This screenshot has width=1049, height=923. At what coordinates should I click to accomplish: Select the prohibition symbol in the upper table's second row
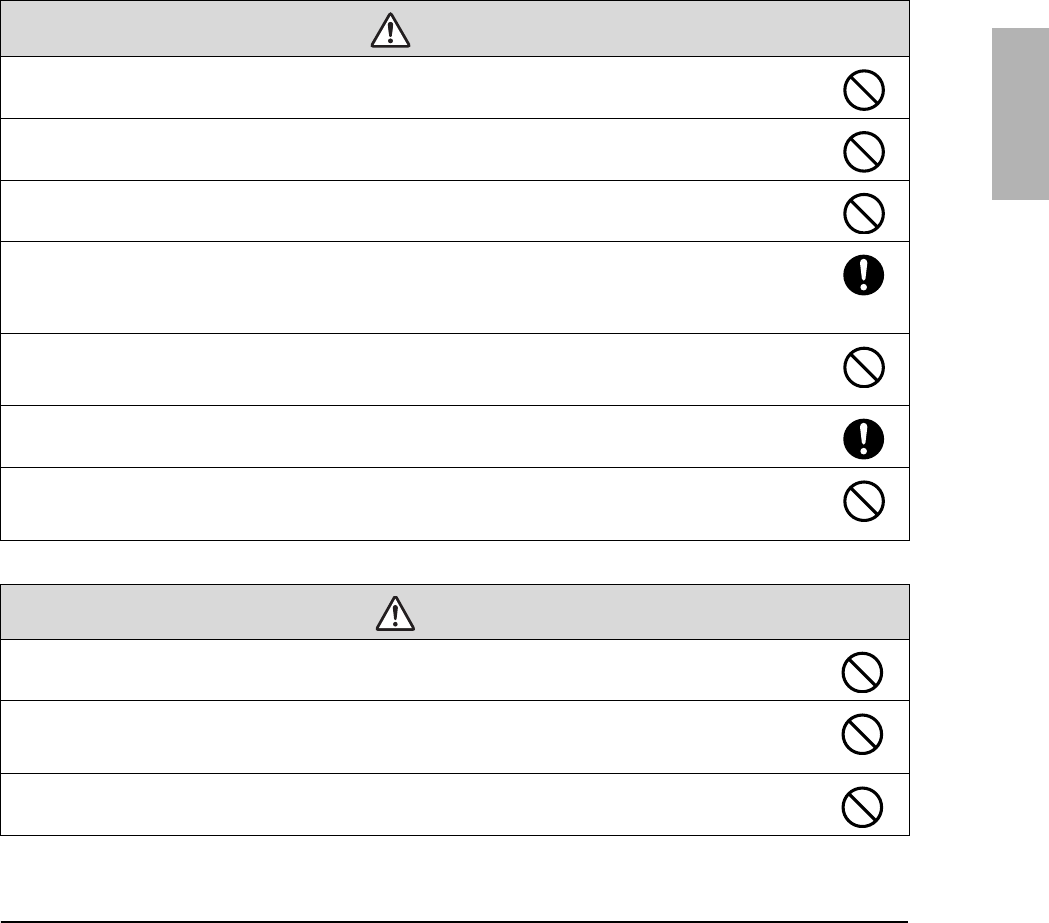pyautogui.click(x=861, y=153)
